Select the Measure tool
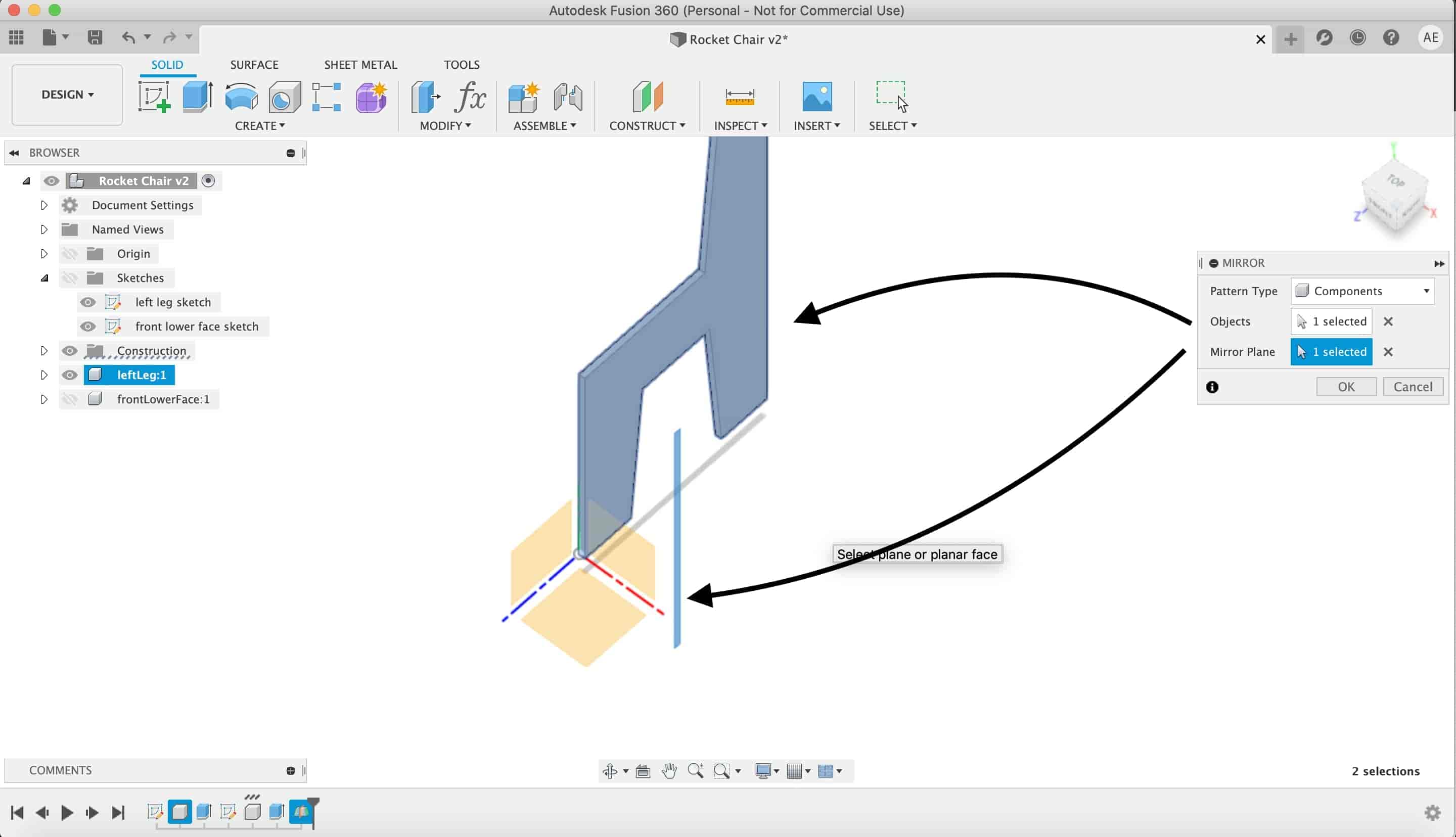This screenshot has height=837, width=1456. tap(740, 97)
